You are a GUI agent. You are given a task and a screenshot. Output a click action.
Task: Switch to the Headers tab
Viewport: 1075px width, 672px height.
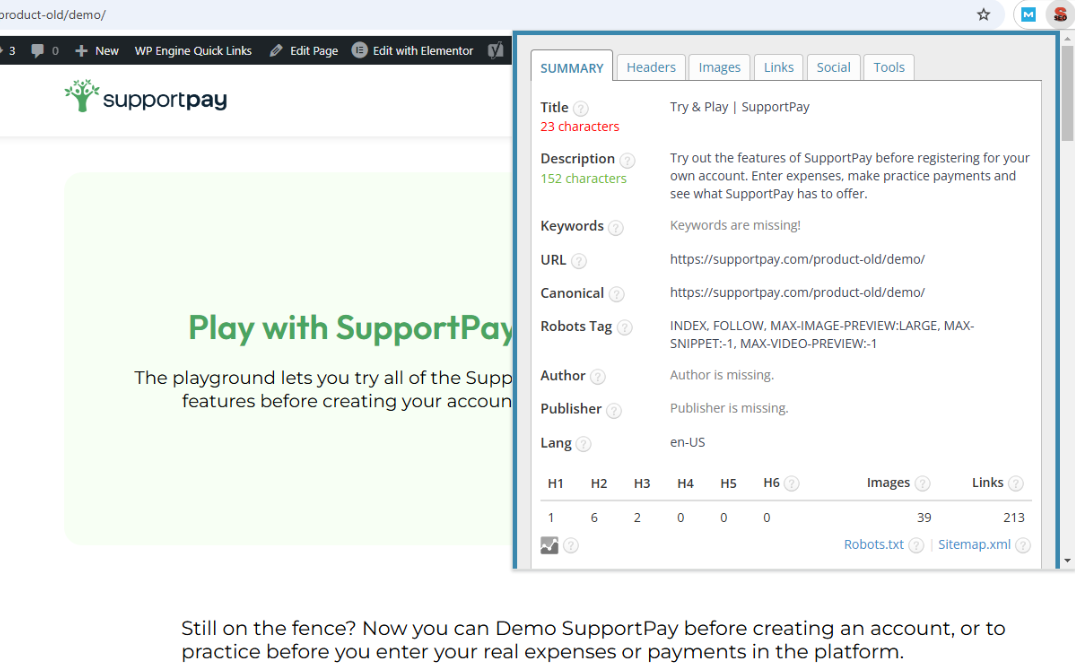coord(651,67)
